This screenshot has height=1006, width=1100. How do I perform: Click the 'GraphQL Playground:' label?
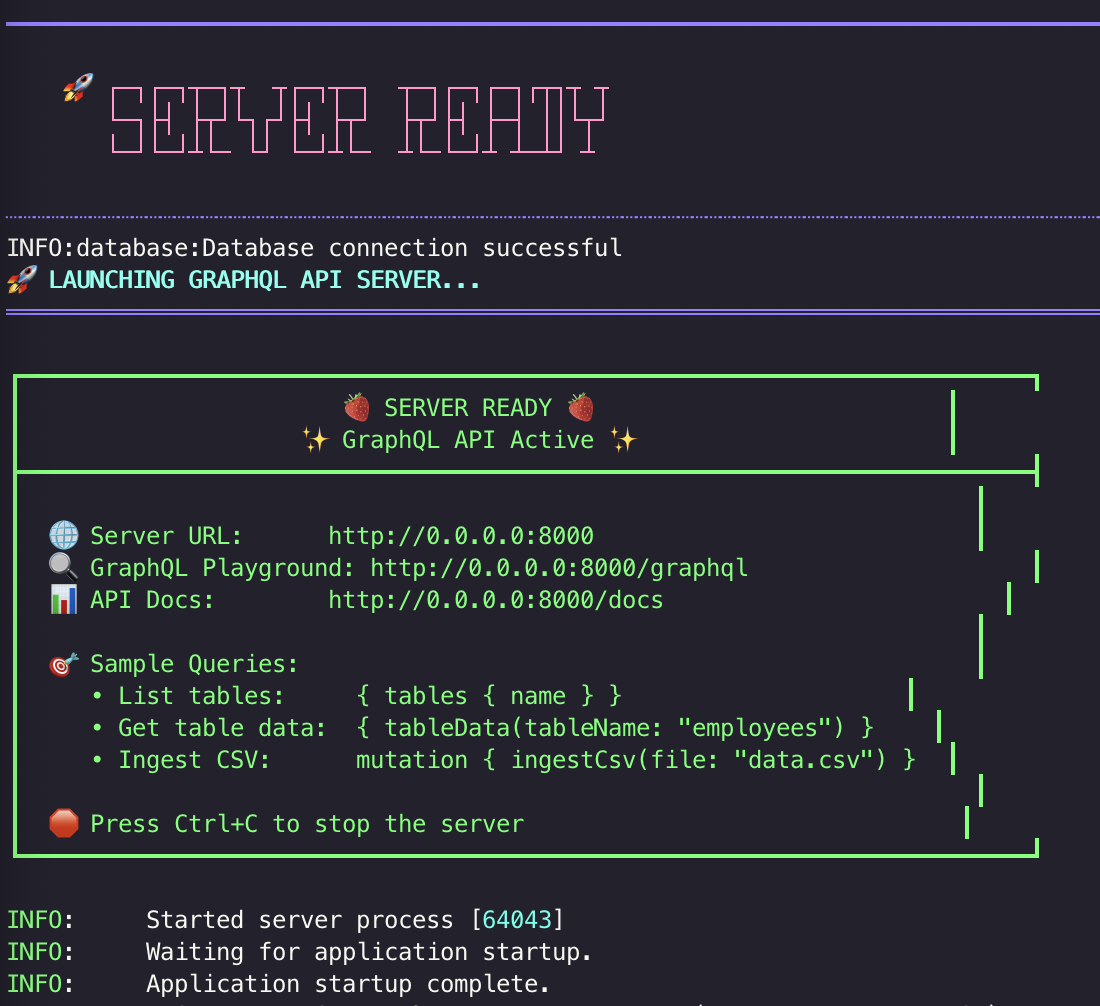[x=222, y=568]
